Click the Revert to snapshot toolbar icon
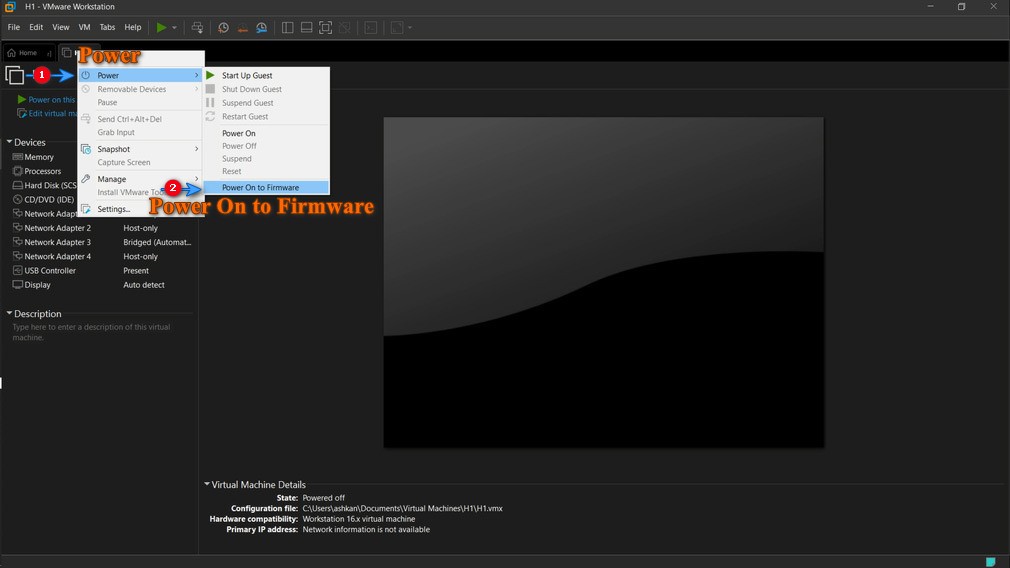The width and height of the screenshot is (1010, 568). click(x=242, y=28)
